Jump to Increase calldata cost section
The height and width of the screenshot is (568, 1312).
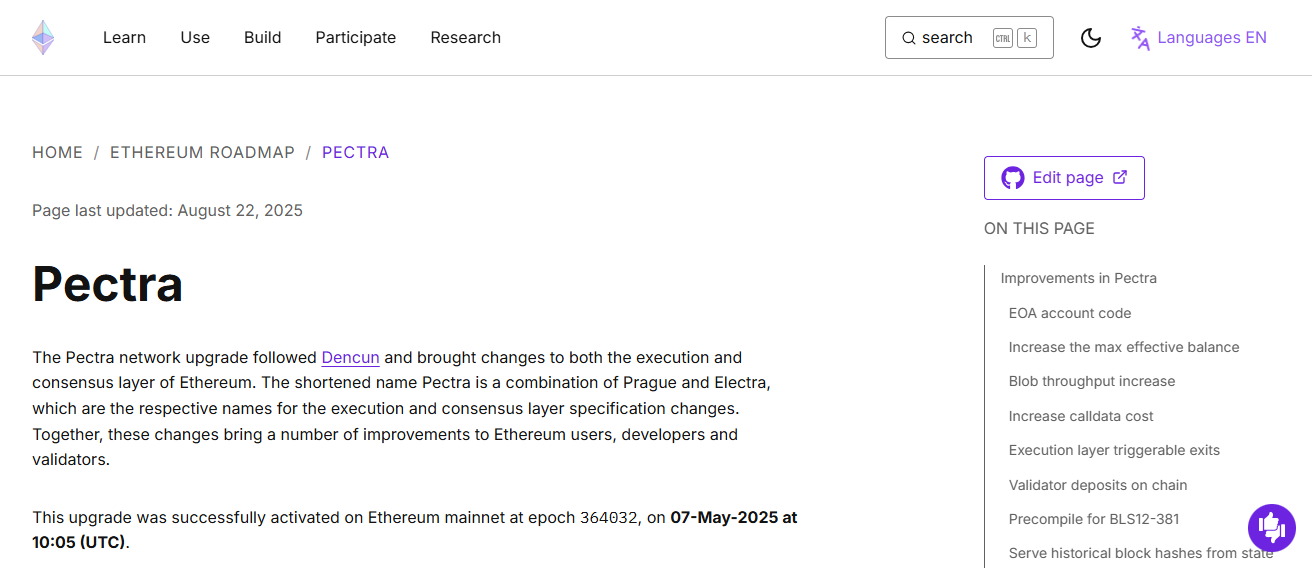(1081, 416)
